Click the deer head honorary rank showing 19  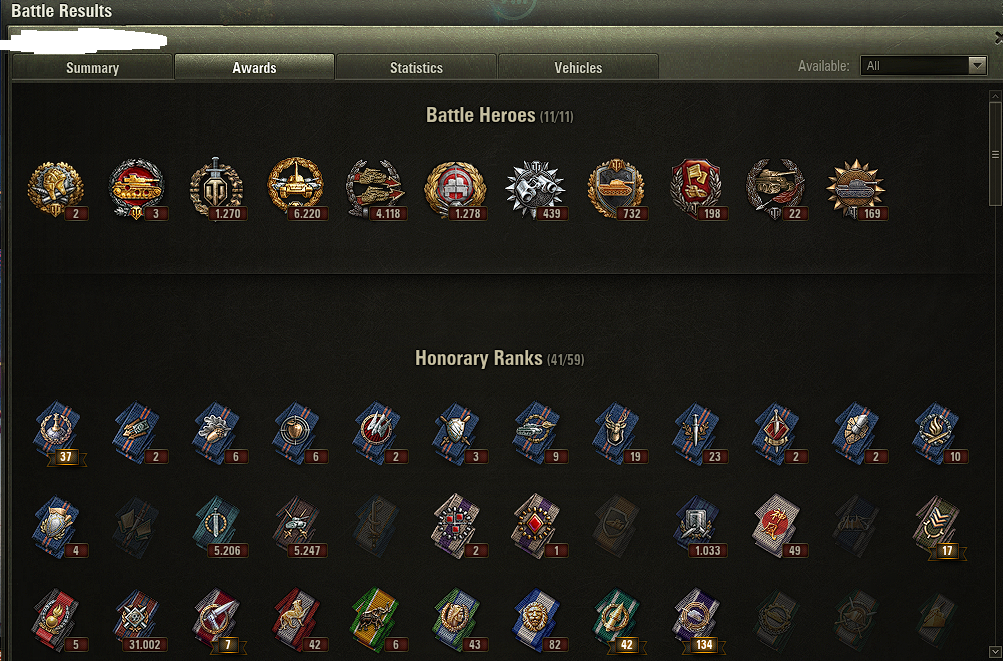pos(618,433)
